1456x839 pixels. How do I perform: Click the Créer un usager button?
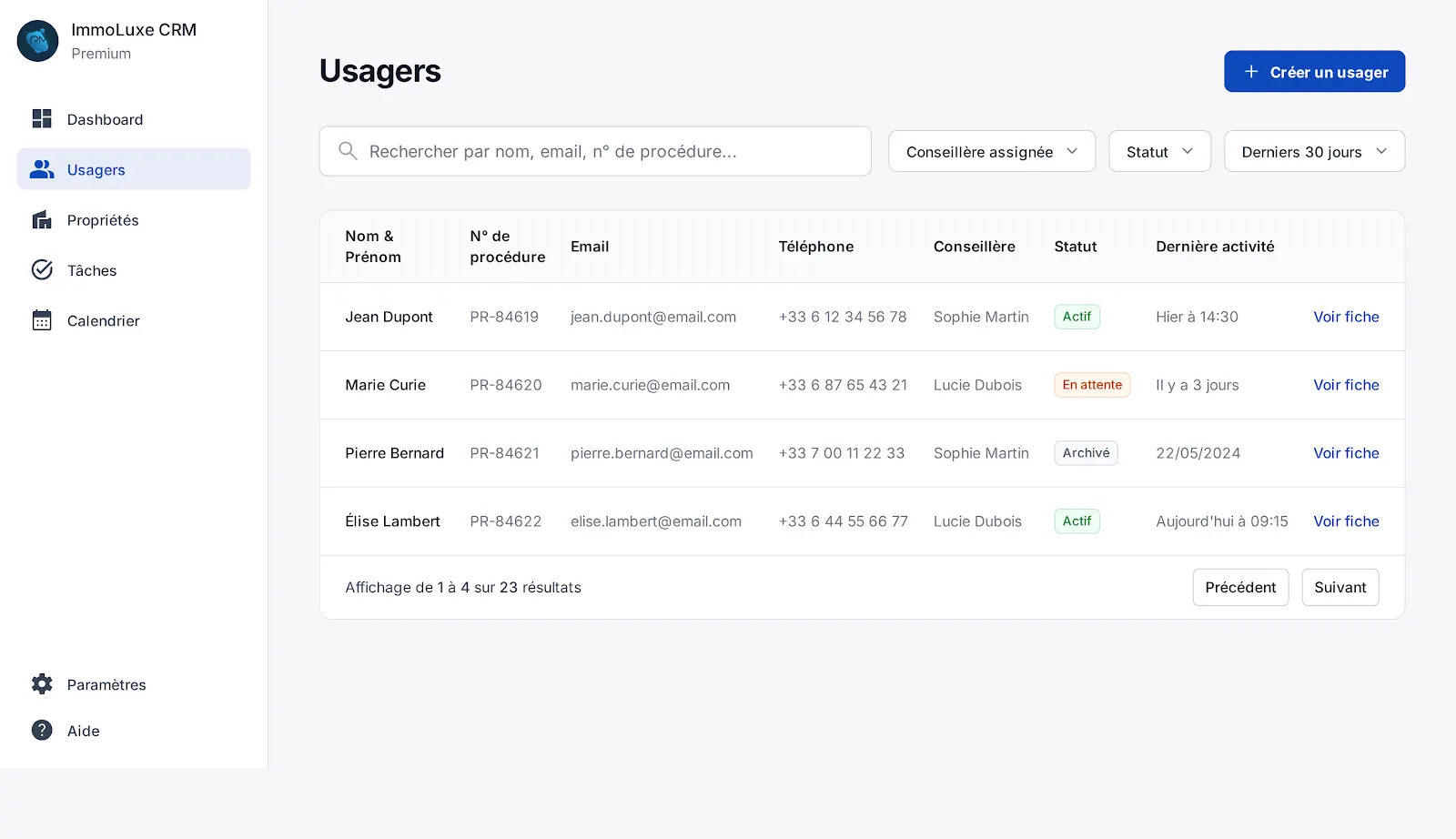[1314, 72]
